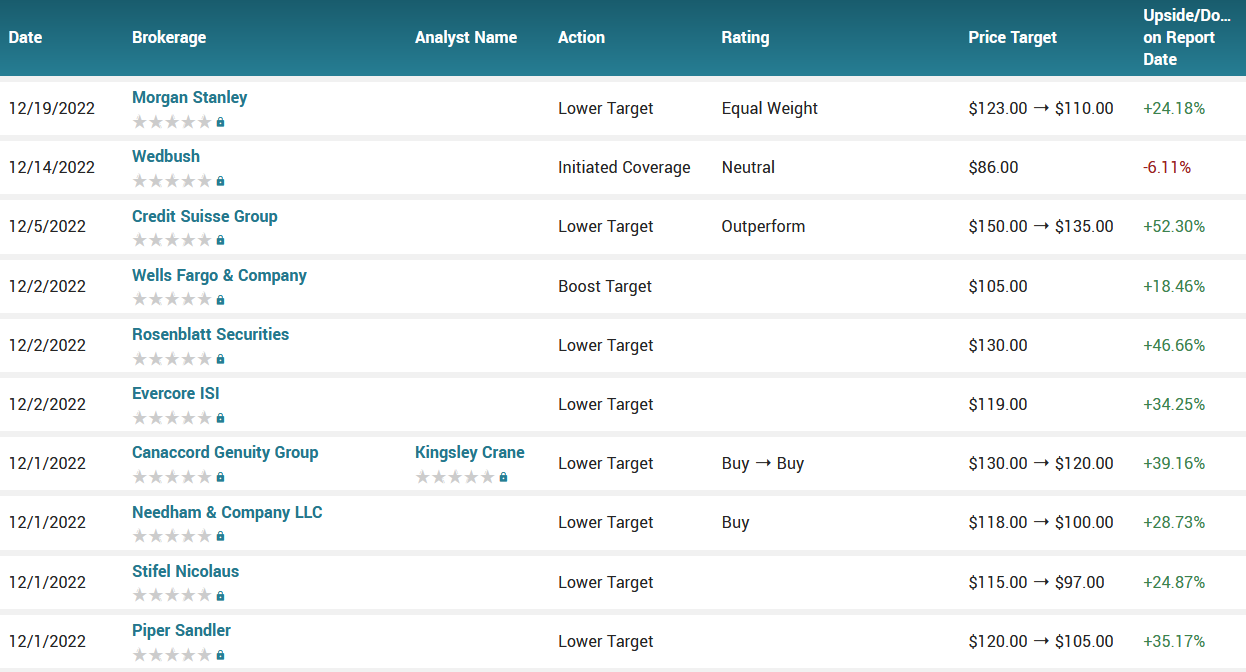Click lock icon under Wedbush

pos(220,181)
